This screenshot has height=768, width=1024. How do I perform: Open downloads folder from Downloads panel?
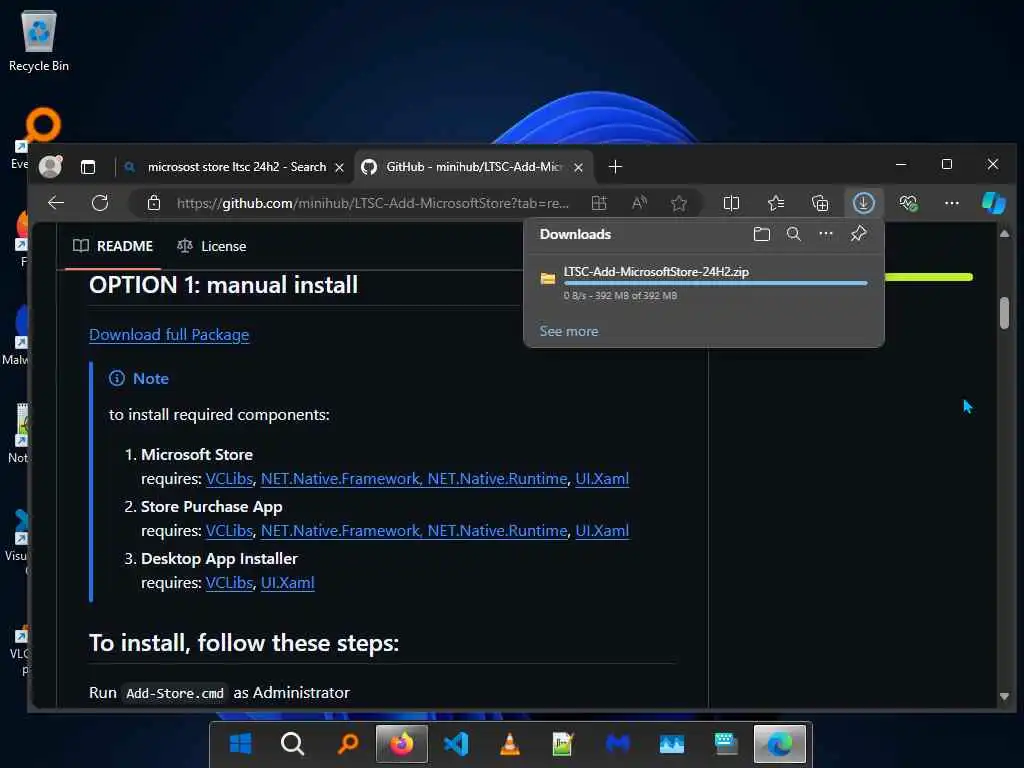[x=761, y=234]
